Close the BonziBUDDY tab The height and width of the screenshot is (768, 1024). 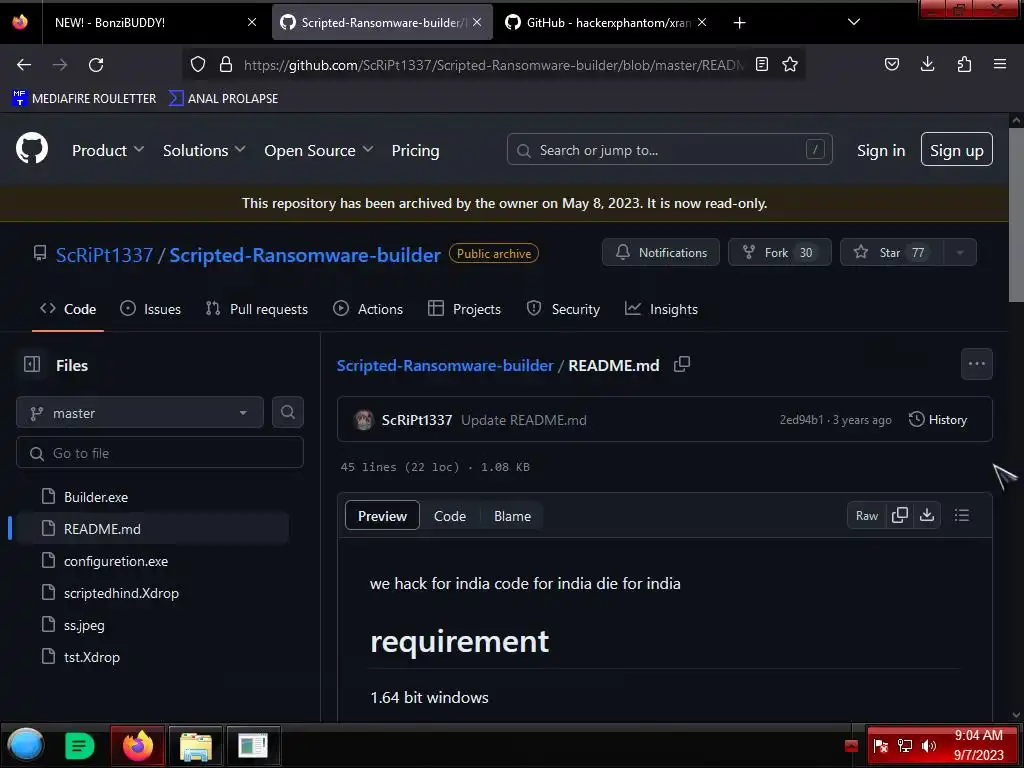[x=252, y=22]
